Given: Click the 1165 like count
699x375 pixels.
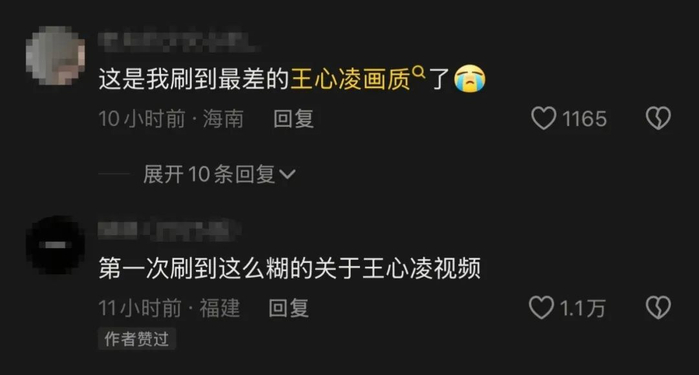Looking at the screenshot, I should click(584, 119).
